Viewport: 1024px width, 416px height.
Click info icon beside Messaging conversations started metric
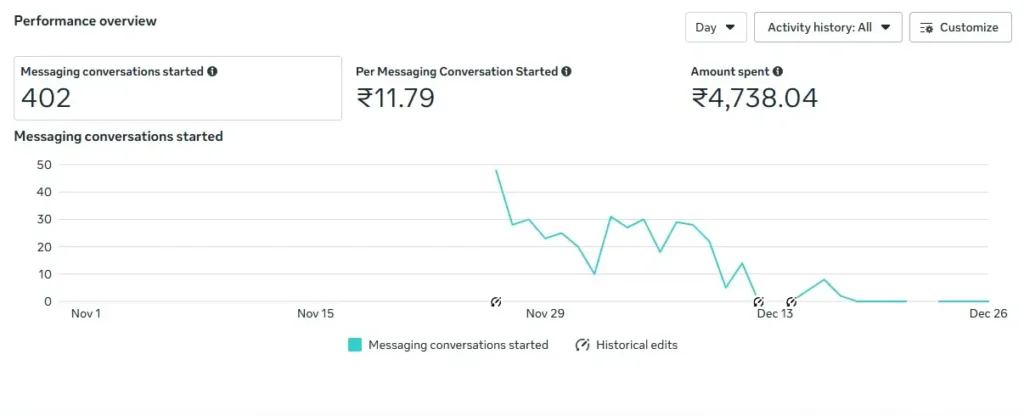[213, 72]
